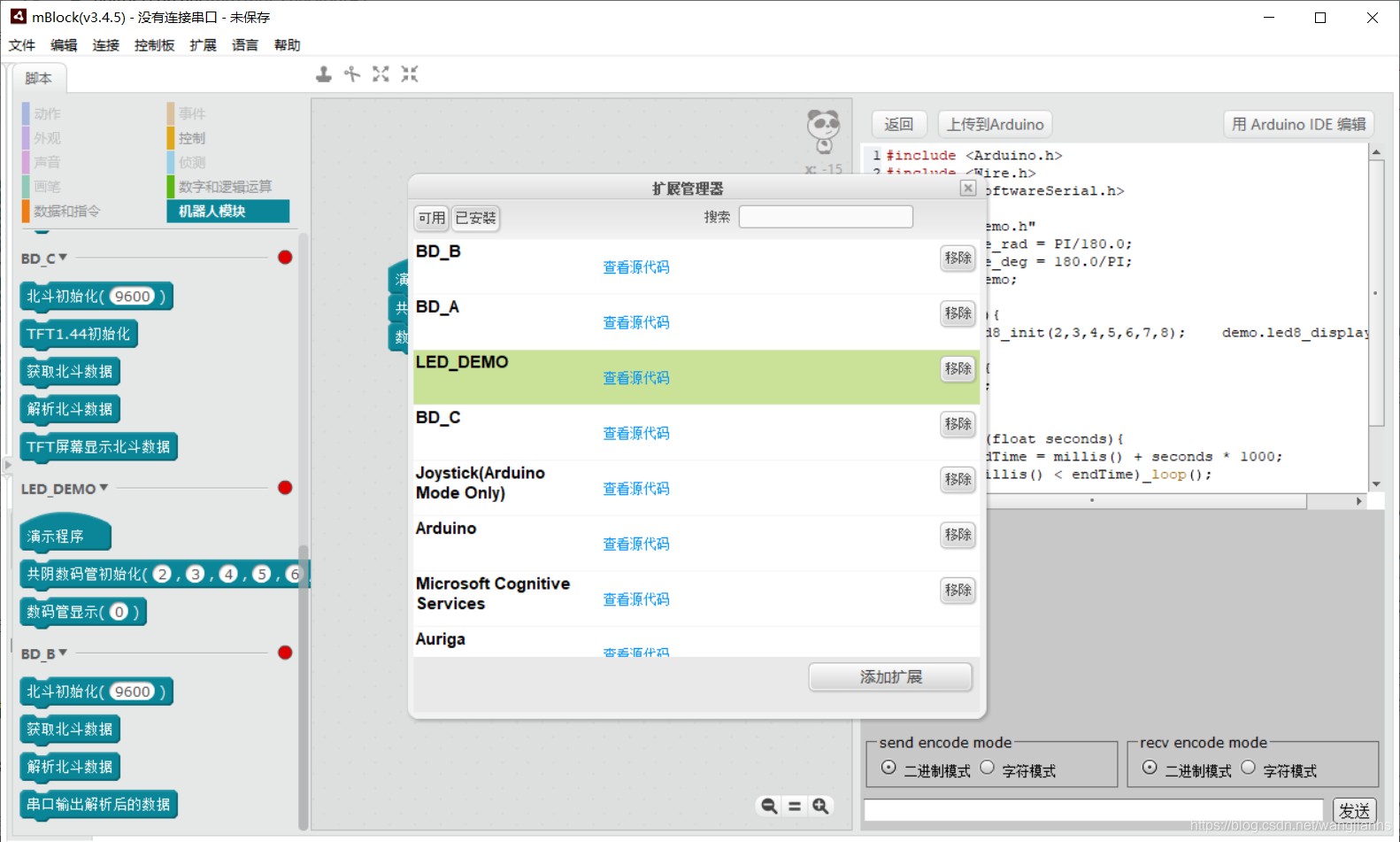1400x842 pixels.
Task: Remove the BD_A extension
Action: coord(958,313)
